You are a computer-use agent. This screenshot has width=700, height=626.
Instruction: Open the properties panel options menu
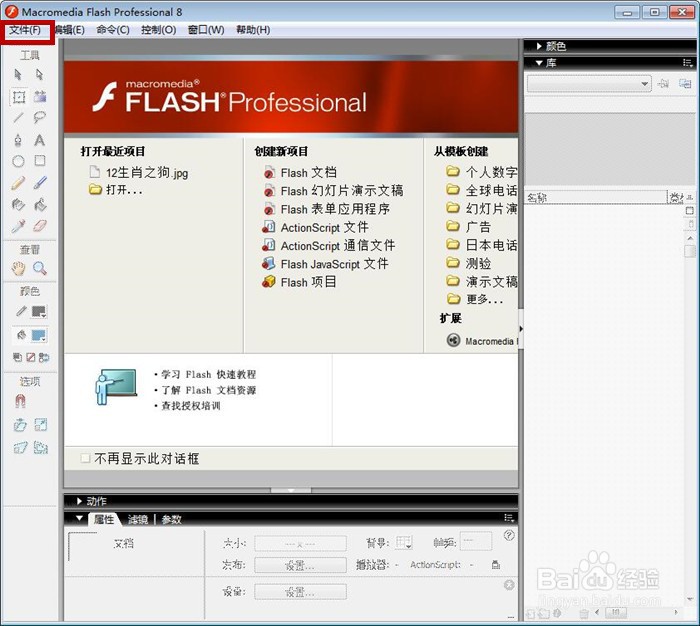pyautogui.click(x=509, y=518)
